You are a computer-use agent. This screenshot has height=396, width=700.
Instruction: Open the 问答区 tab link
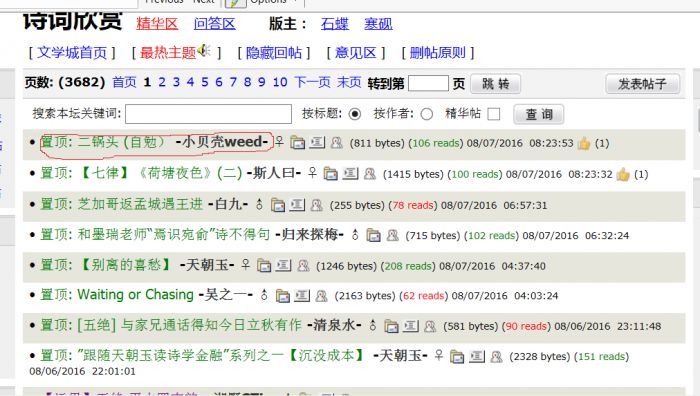[214, 23]
